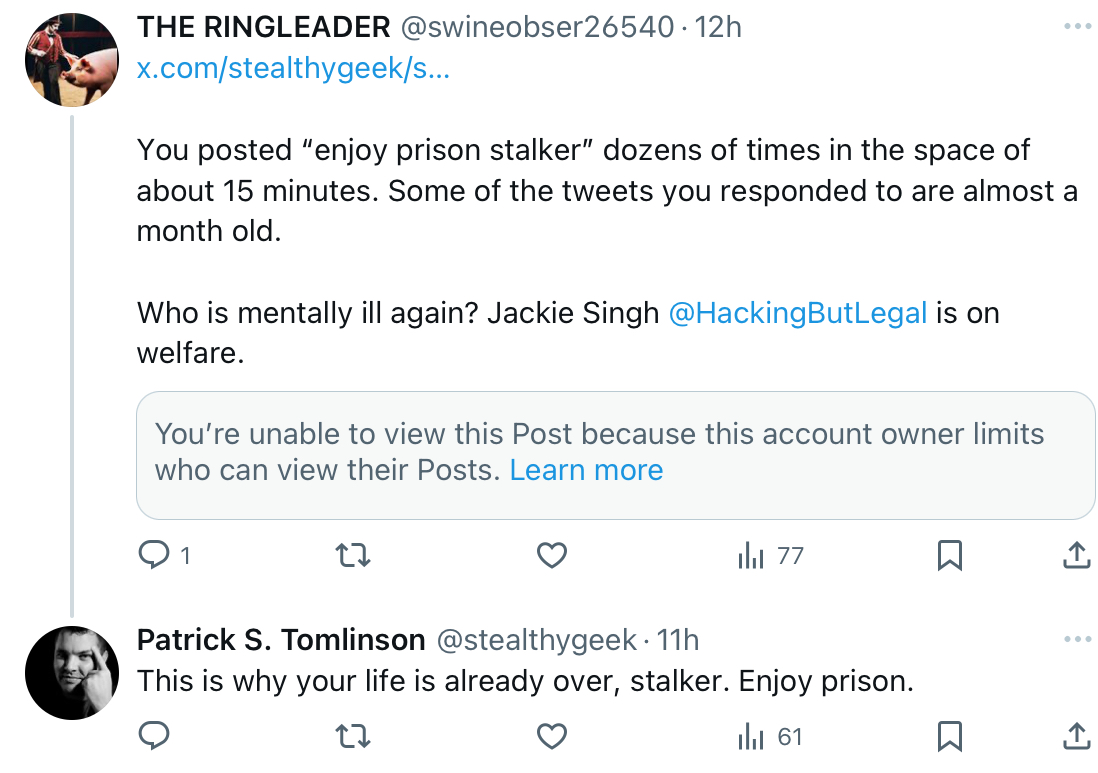The image size is (1098, 773).
Task: Repost Patrick S. Tomlinson's post
Action: coord(352,736)
